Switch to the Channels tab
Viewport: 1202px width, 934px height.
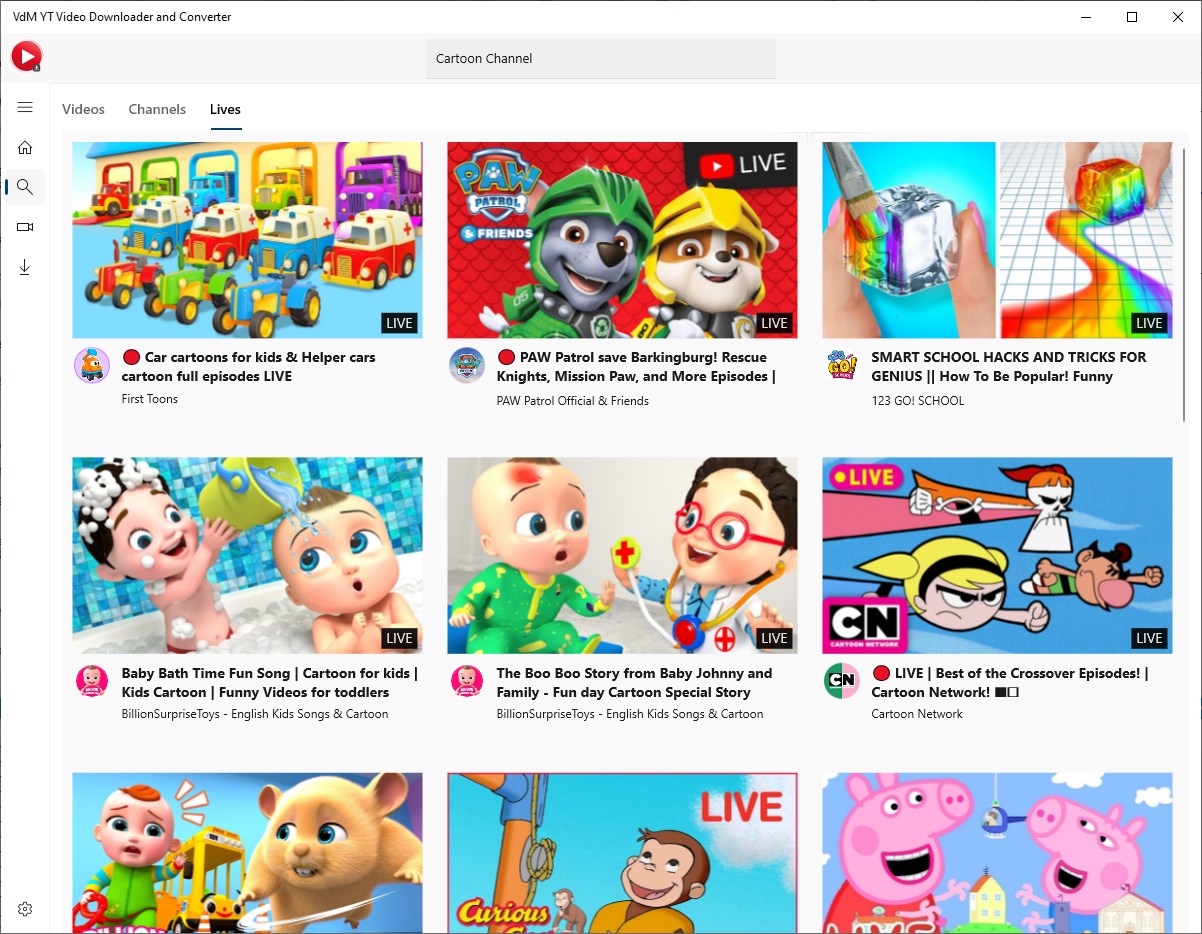[x=157, y=109]
